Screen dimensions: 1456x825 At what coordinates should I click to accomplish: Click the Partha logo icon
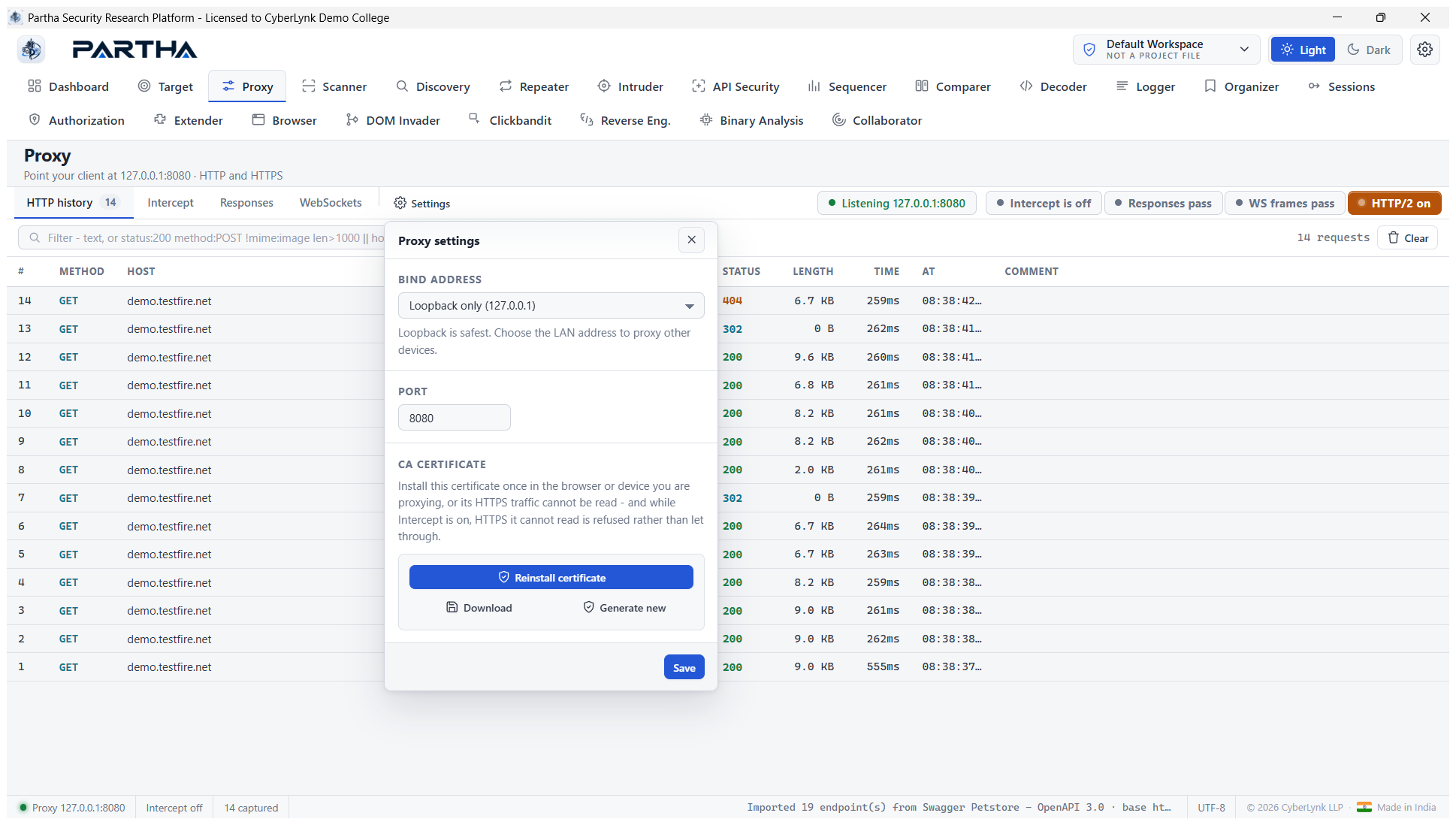pos(32,50)
